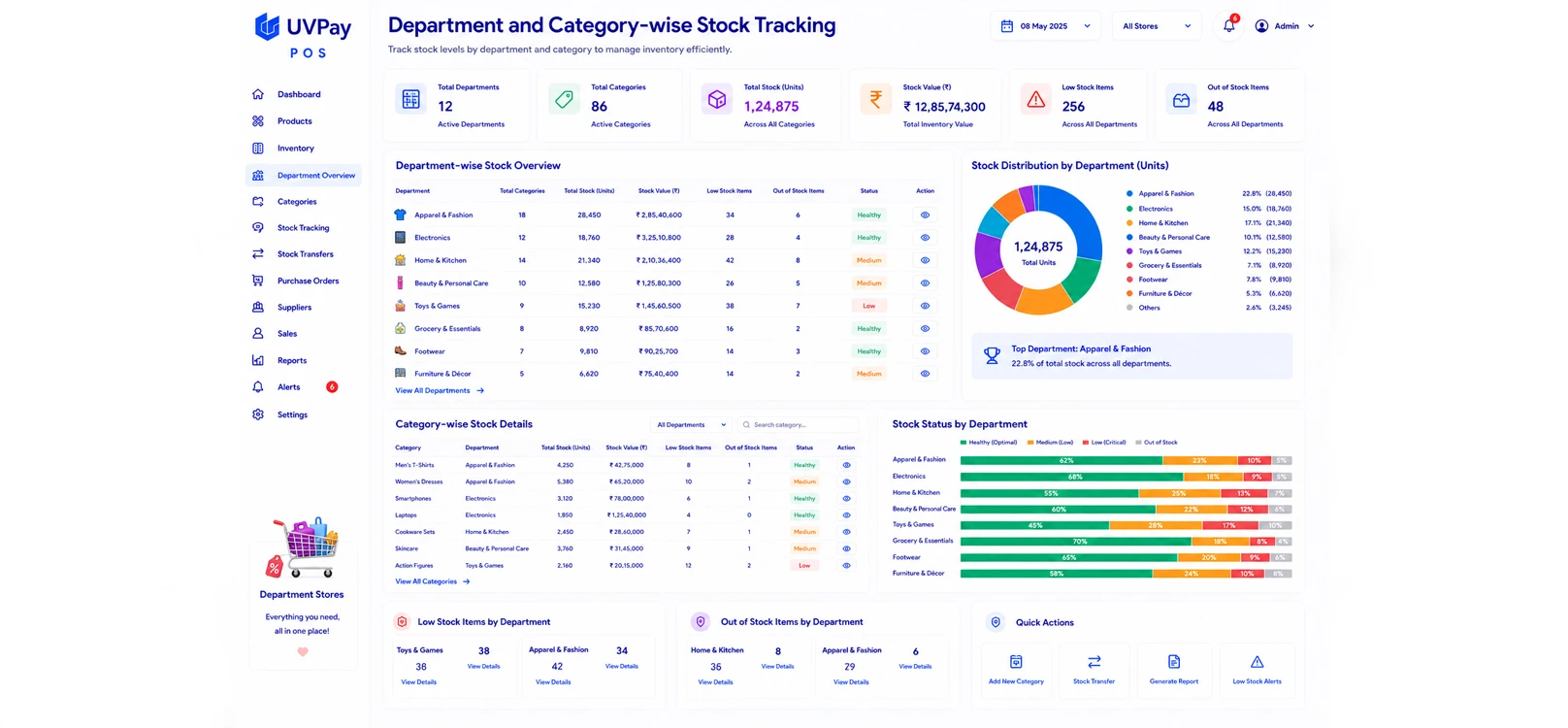Open the 08 May 2025 date dropdown

(x=1045, y=26)
